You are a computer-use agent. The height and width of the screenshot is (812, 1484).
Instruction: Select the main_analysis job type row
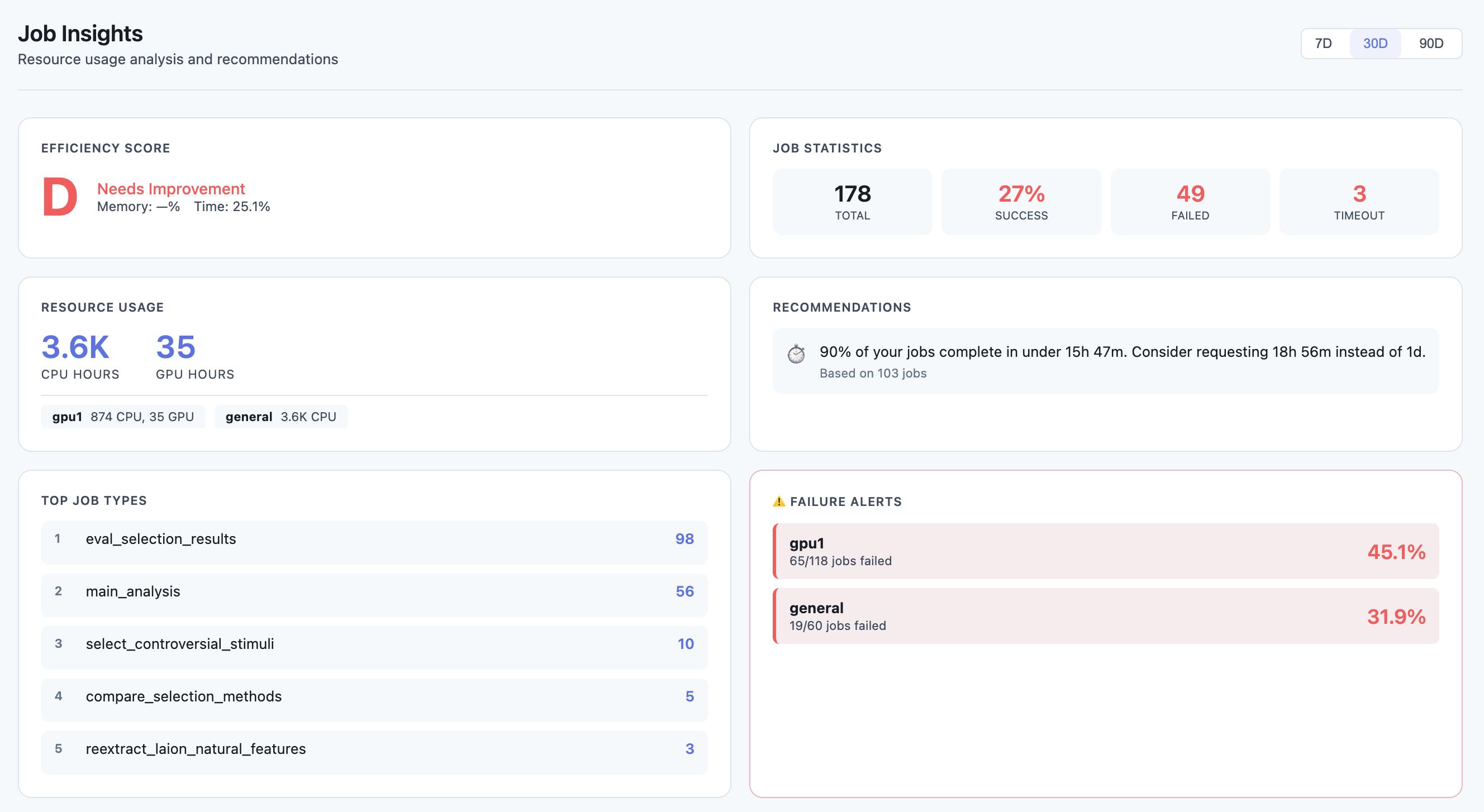point(374,591)
